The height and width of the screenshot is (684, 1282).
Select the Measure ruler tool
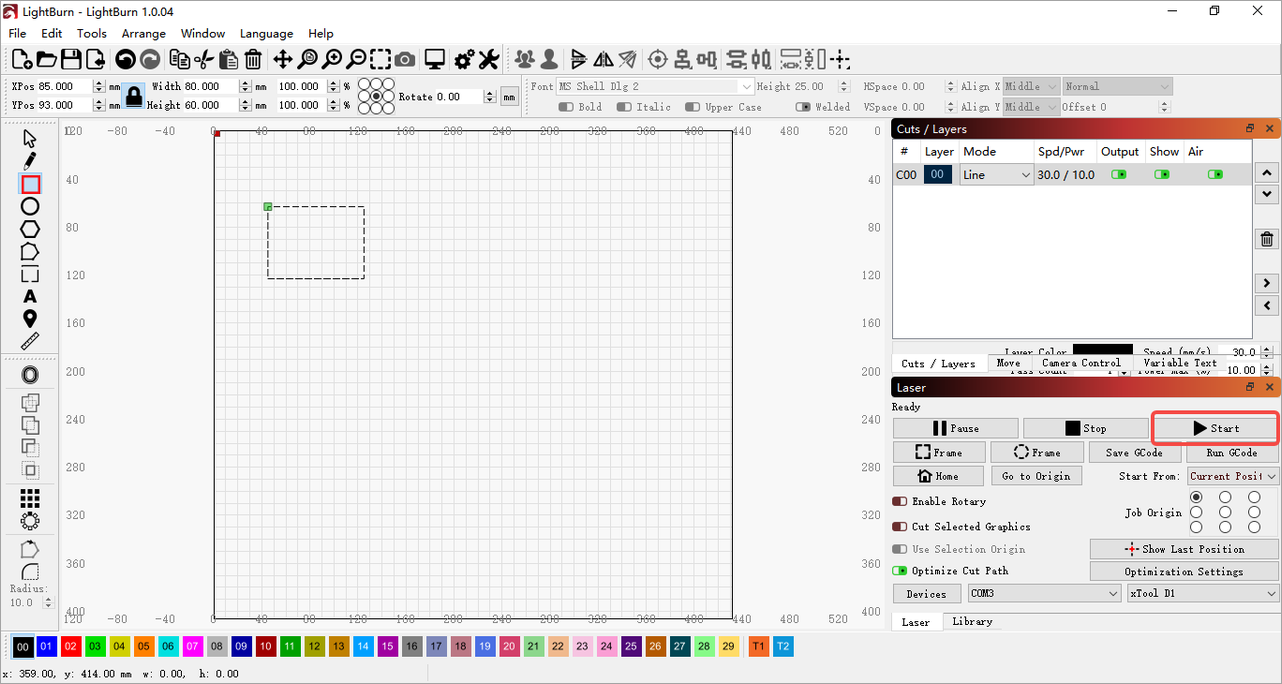pyautogui.click(x=30, y=342)
